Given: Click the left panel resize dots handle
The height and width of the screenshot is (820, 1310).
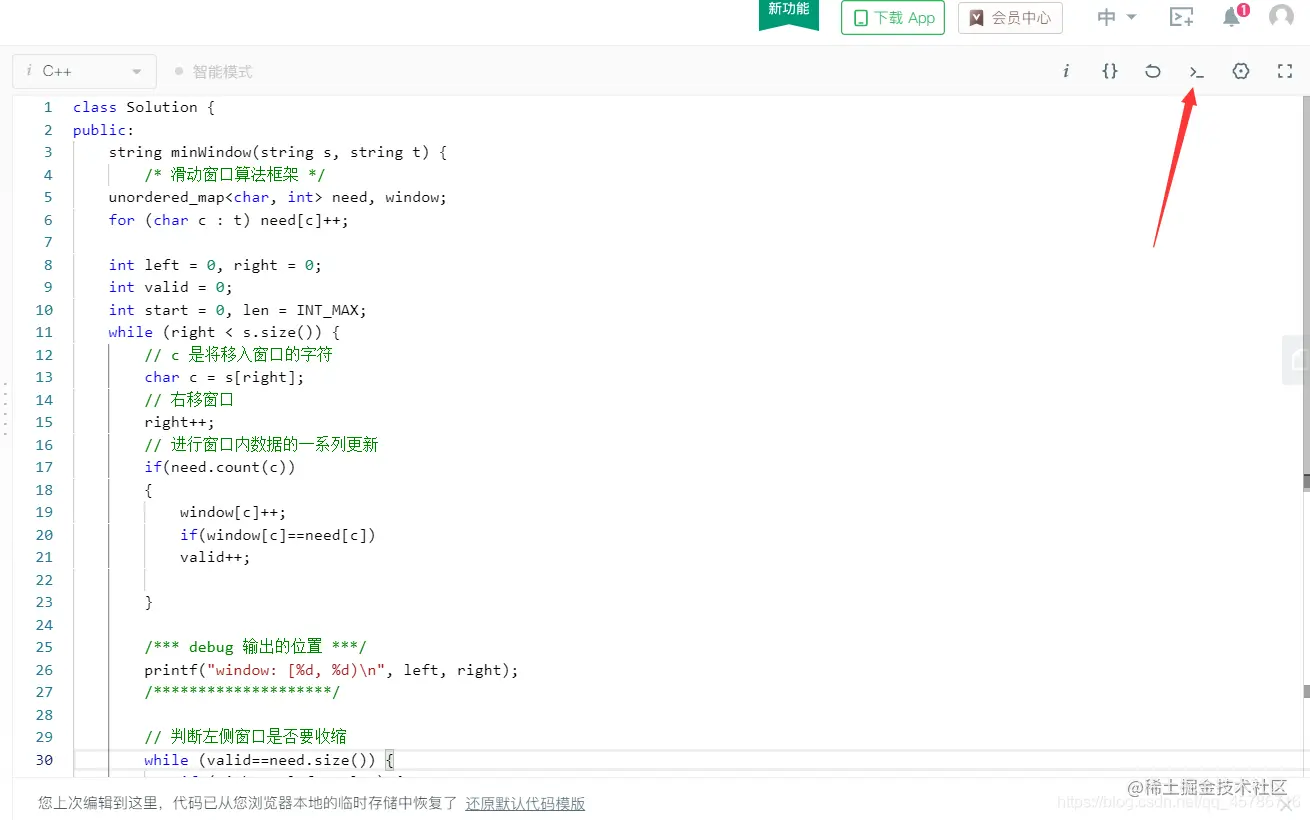Looking at the screenshot, I should pos(6,408).
